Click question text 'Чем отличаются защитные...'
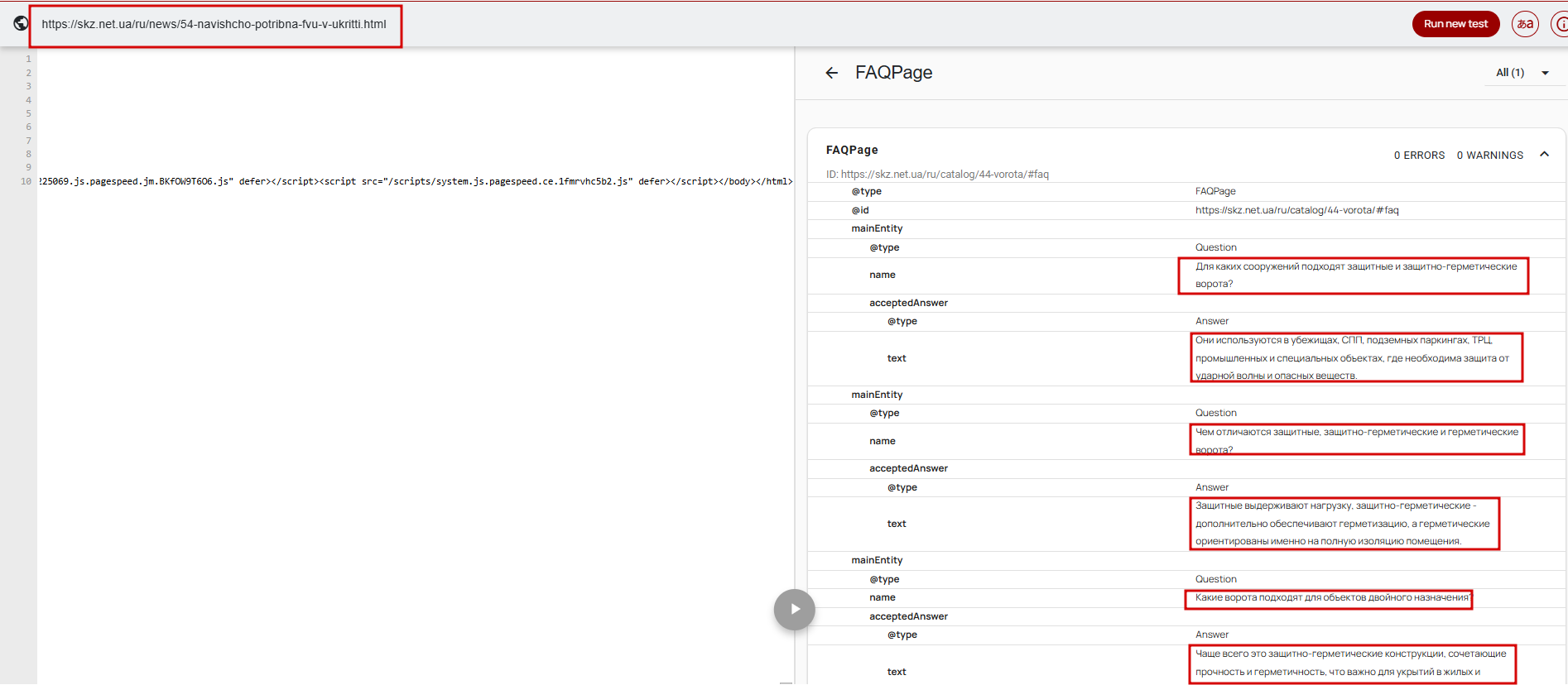Image resolution: width=1568 pixels, height=685 pixels. coord(1356,441)
